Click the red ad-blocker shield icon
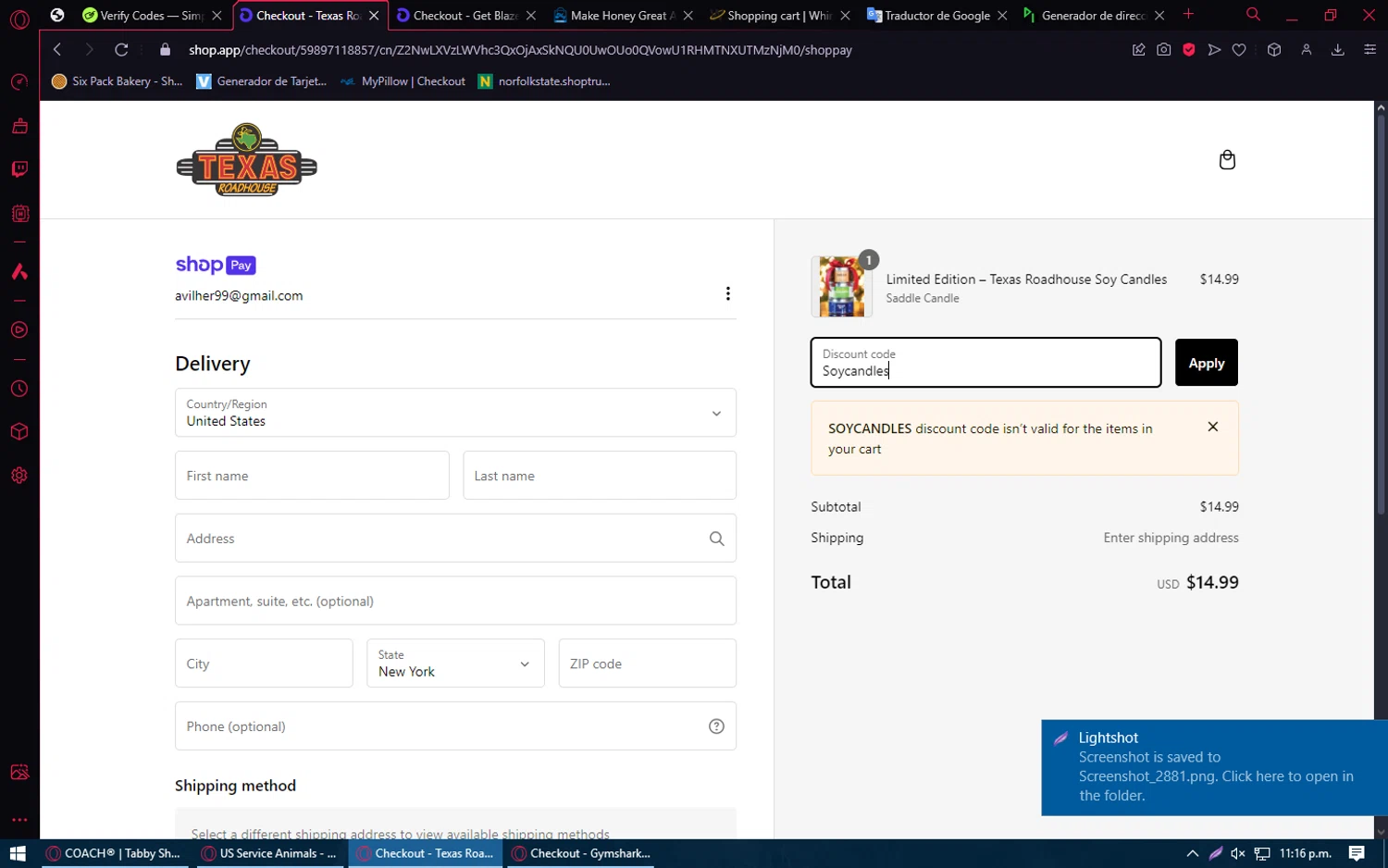Image resolution: width=1388 pixels, height=868 pixels. coord(1189,50)
